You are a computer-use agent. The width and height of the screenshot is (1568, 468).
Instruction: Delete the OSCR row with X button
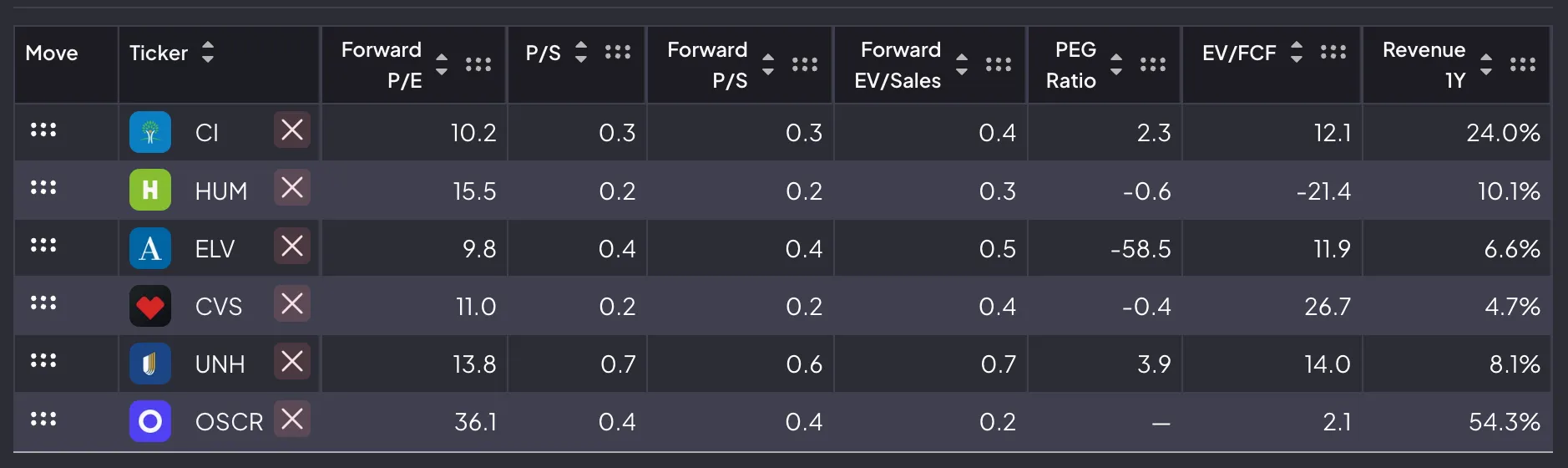(292, 420)
